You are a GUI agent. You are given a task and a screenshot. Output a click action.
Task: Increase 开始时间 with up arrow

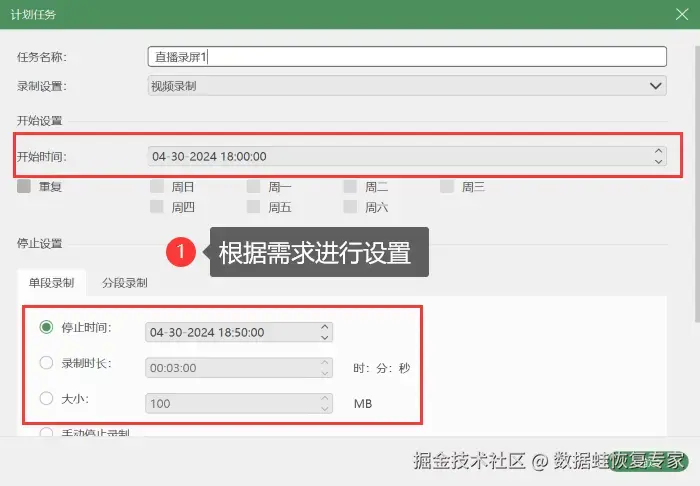(658, 151)
